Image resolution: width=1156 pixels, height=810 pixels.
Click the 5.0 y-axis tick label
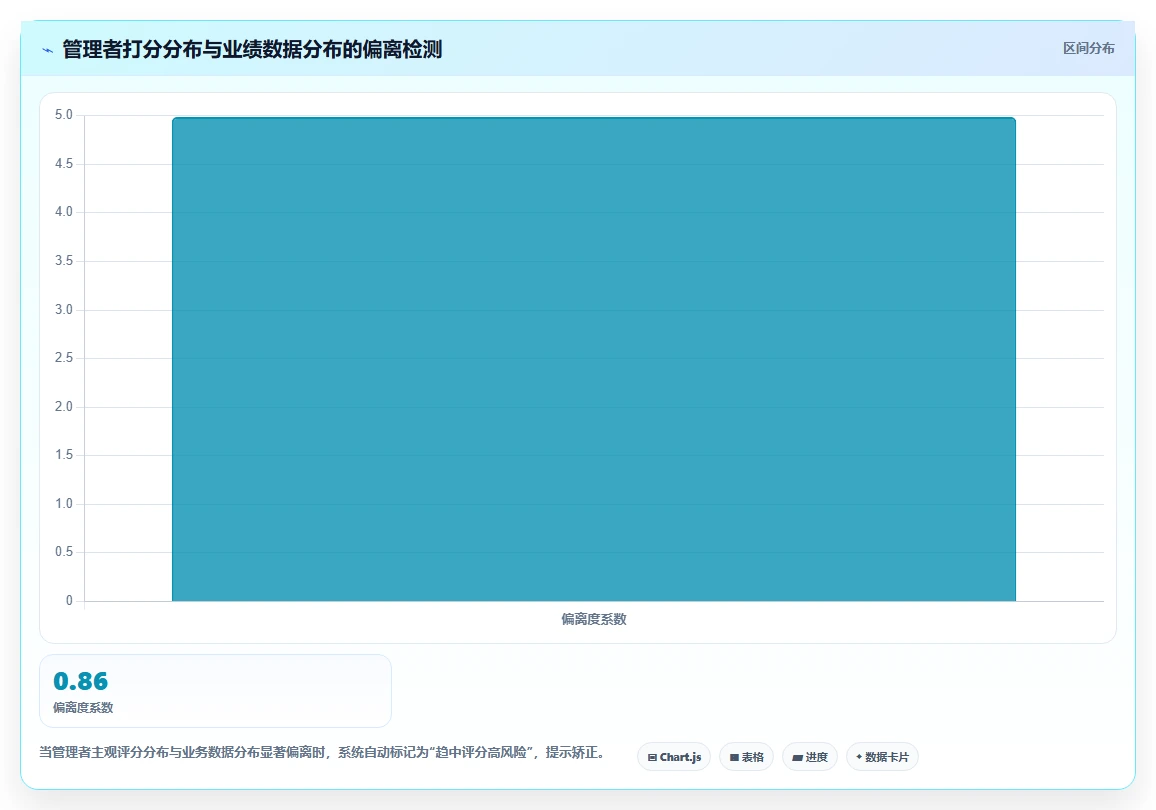point(64,115)
